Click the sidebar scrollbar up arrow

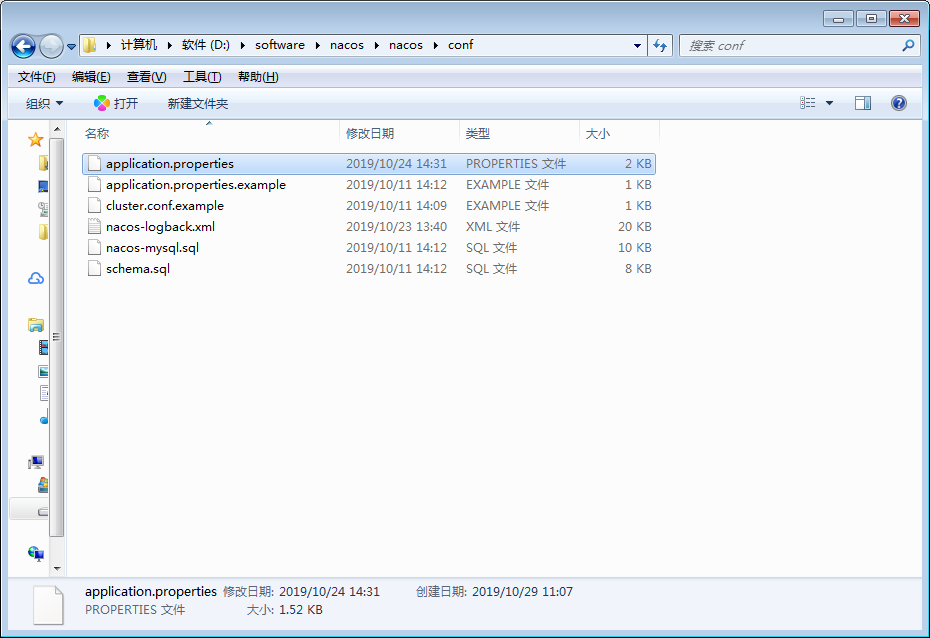pyautogui.click(x=57, y=129)
